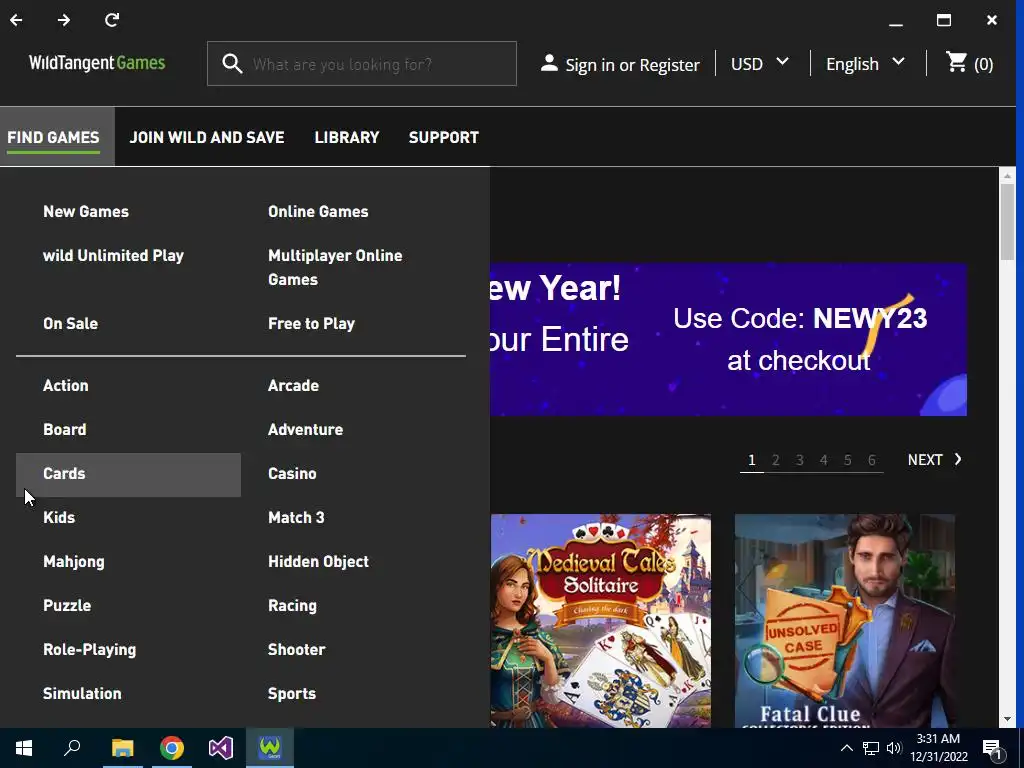
Task: Go to carousel page 3
Action: 799,460
